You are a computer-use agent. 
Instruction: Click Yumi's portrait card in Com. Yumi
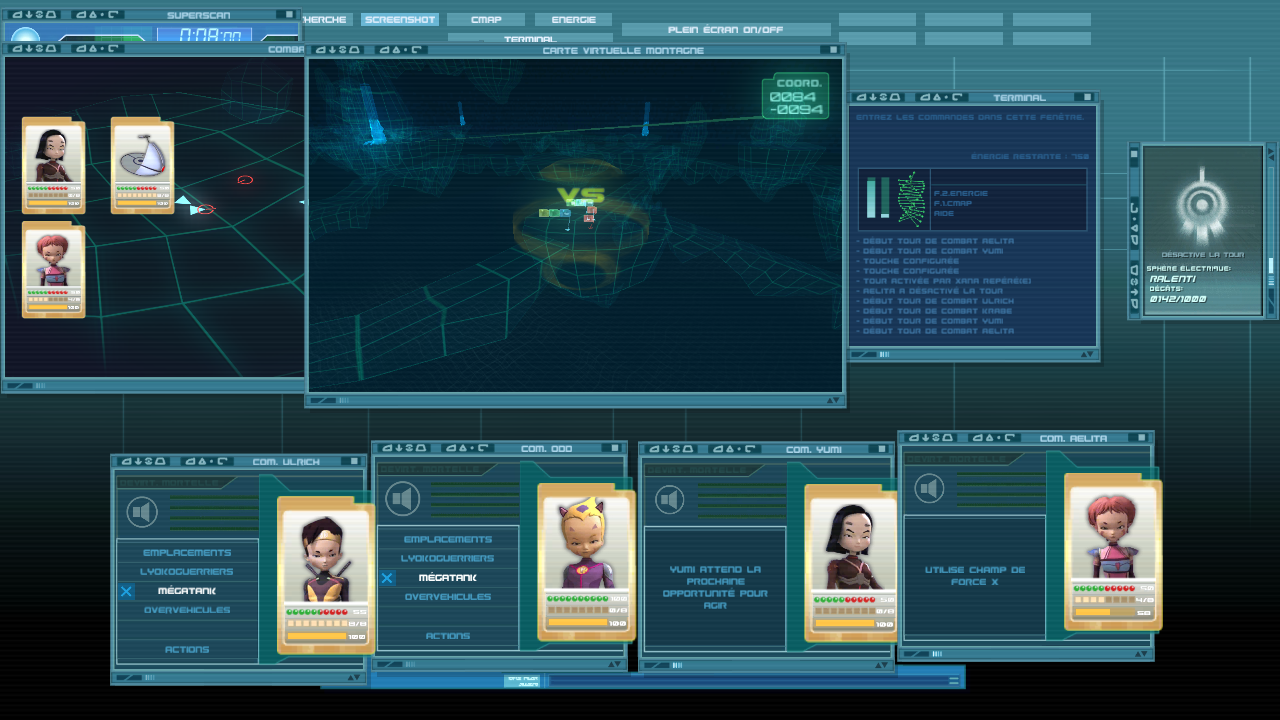(852, 563)
